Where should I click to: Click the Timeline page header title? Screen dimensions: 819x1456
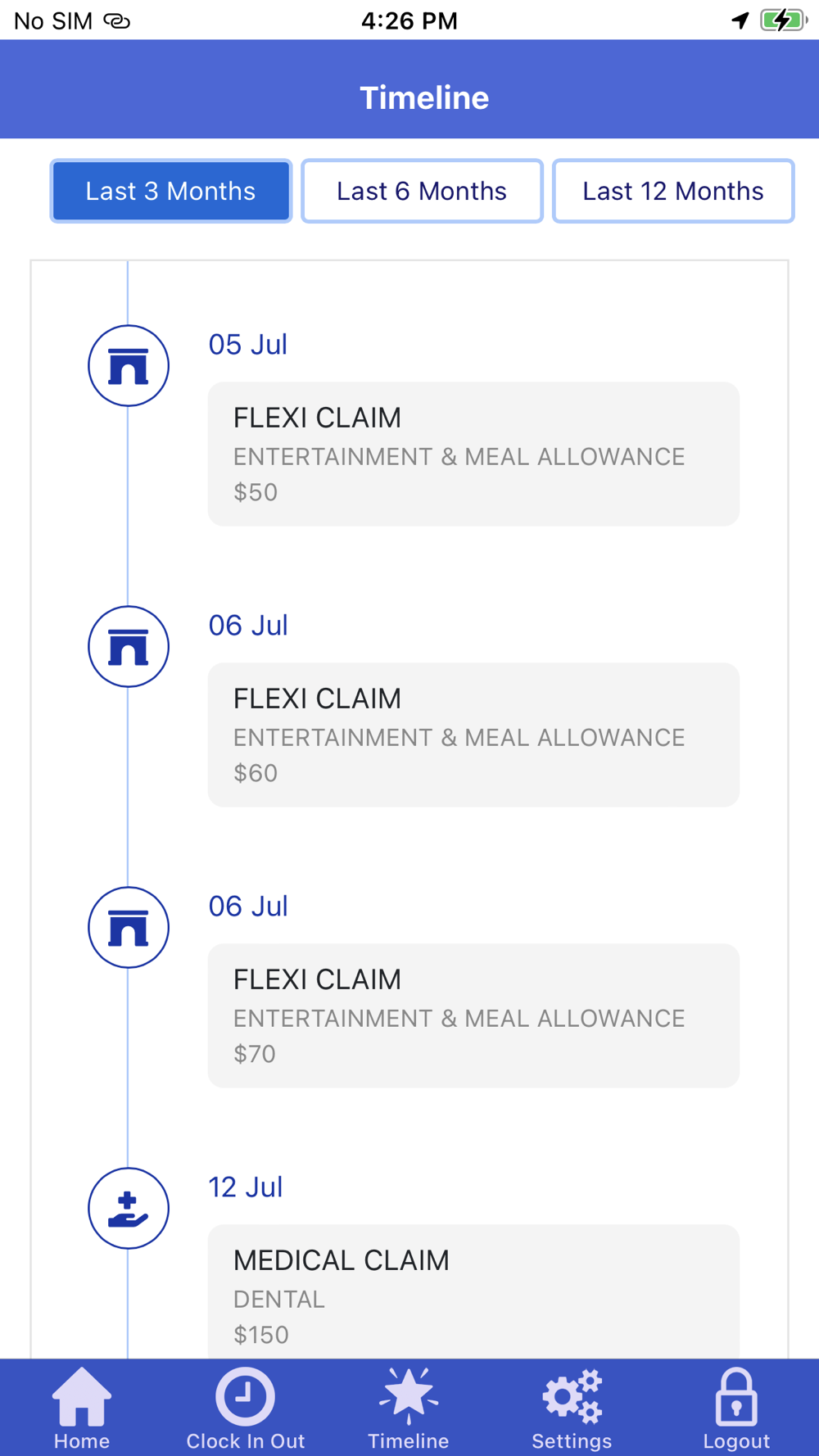(x=424, y=98)
